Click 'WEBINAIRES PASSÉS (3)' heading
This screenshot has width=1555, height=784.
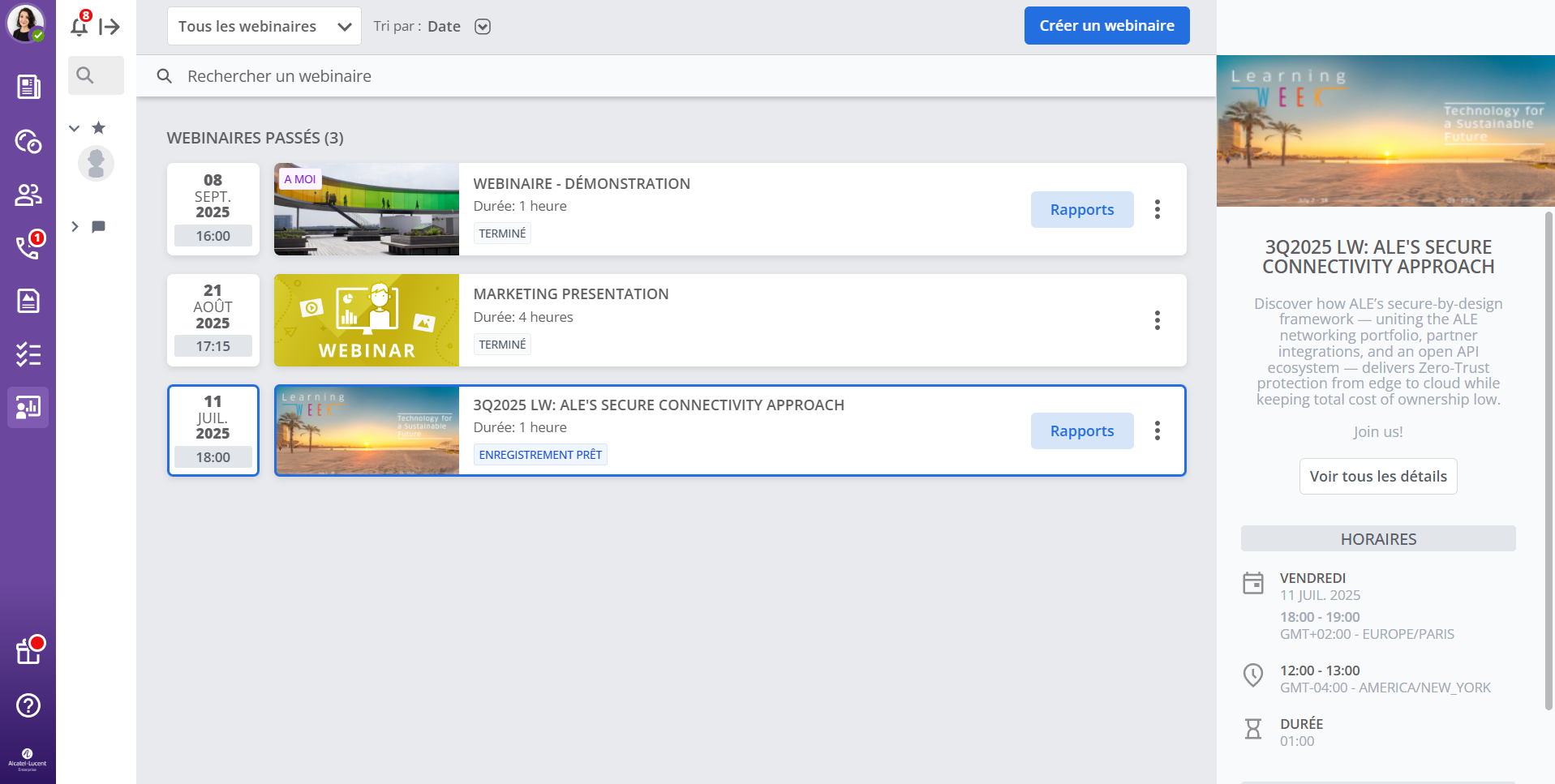[x=256, y=138]
